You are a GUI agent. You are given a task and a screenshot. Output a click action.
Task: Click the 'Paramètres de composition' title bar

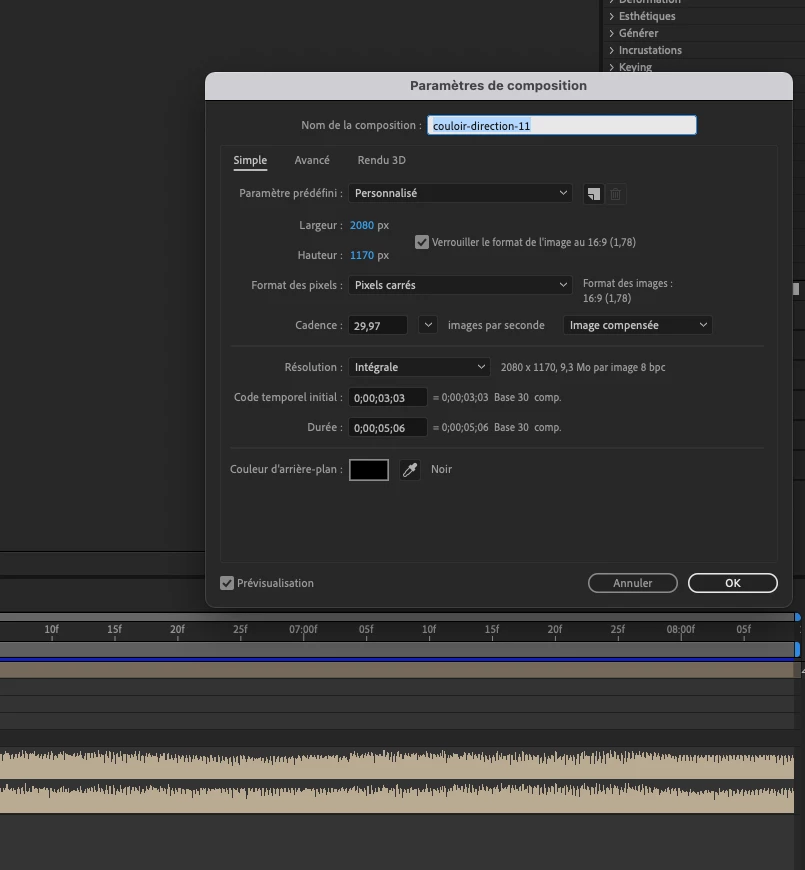point(498,85)
